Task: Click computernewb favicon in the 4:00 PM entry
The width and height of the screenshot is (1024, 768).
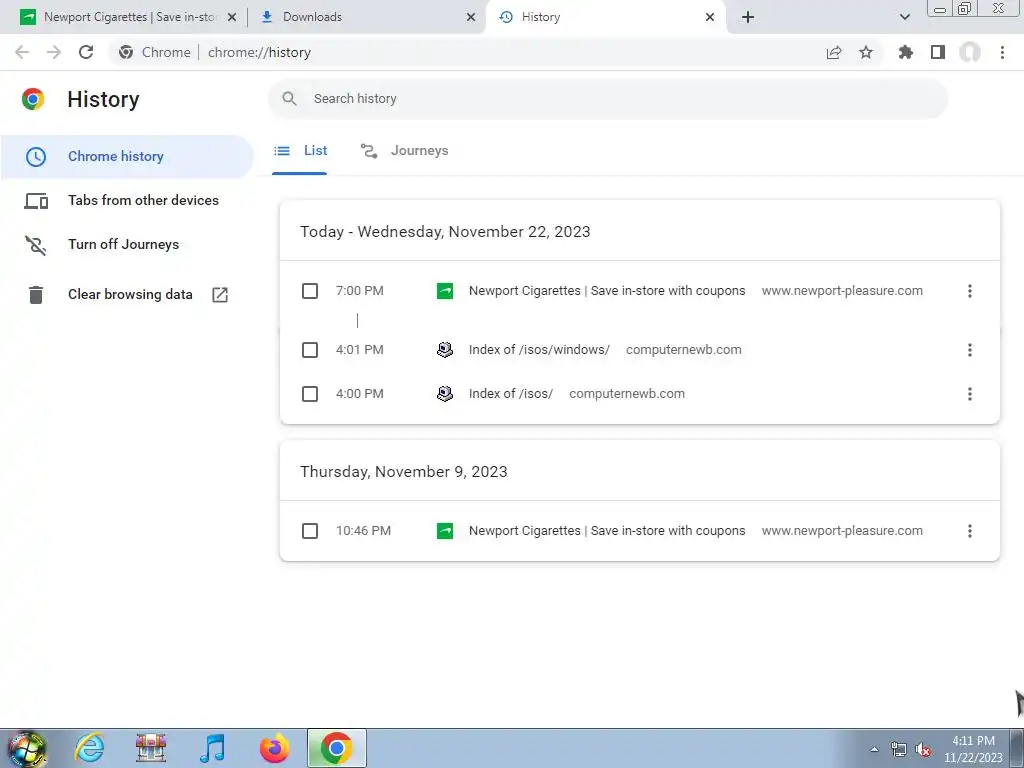Action: [445, 394]
